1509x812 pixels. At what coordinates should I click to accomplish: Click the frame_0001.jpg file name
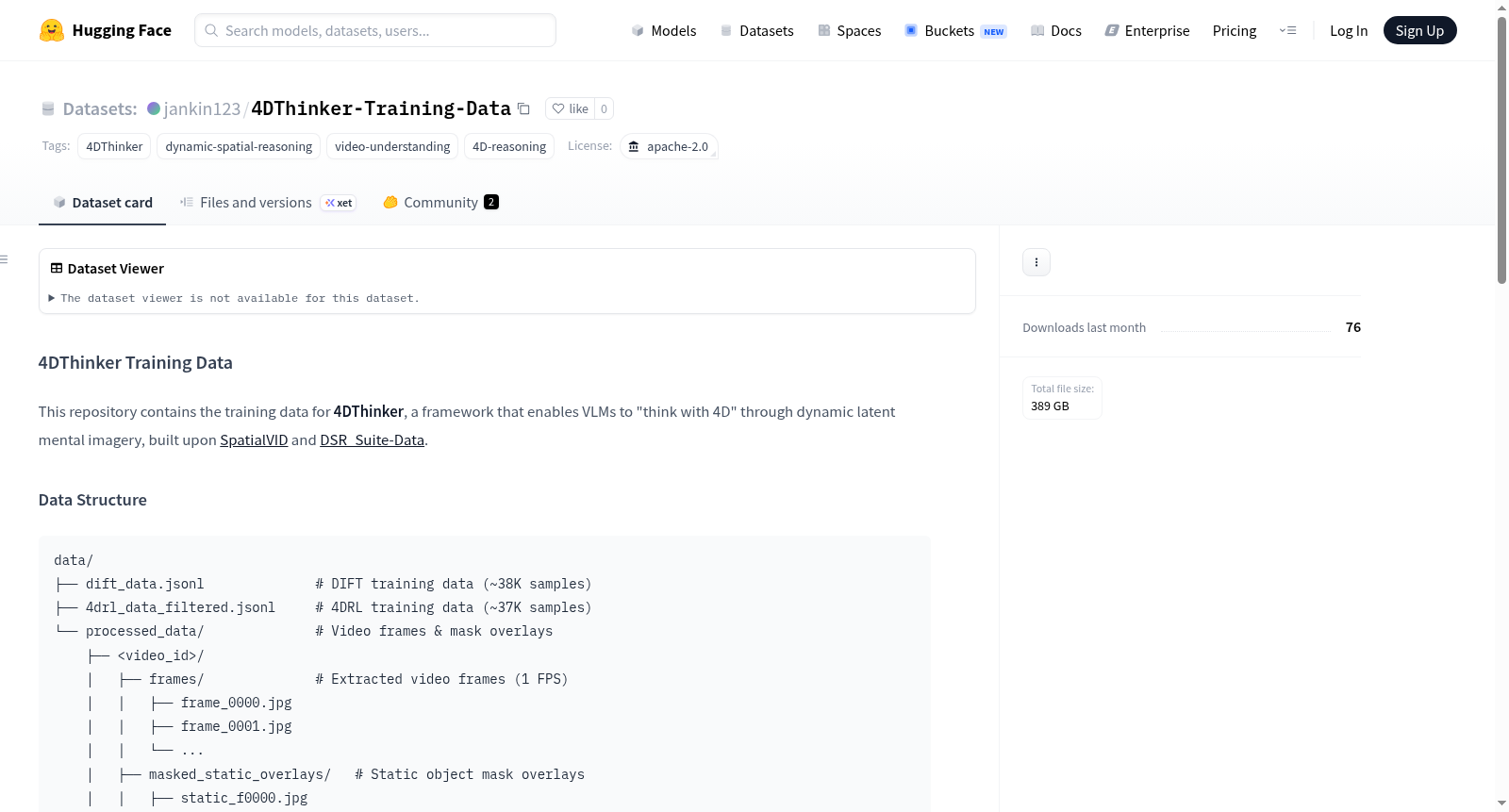coord(237,726)
